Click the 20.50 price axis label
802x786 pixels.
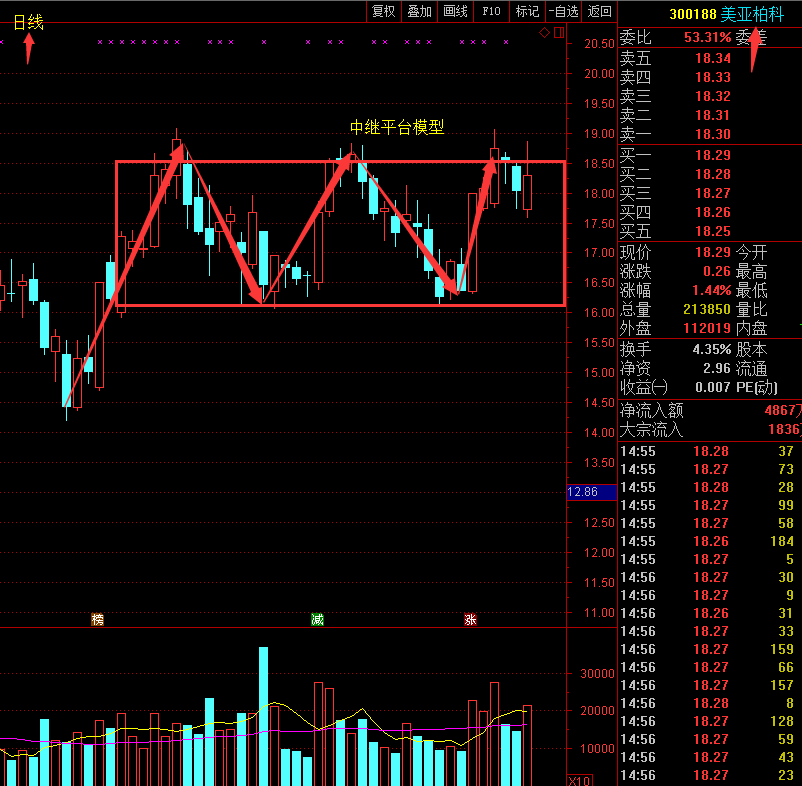[599, 43]
